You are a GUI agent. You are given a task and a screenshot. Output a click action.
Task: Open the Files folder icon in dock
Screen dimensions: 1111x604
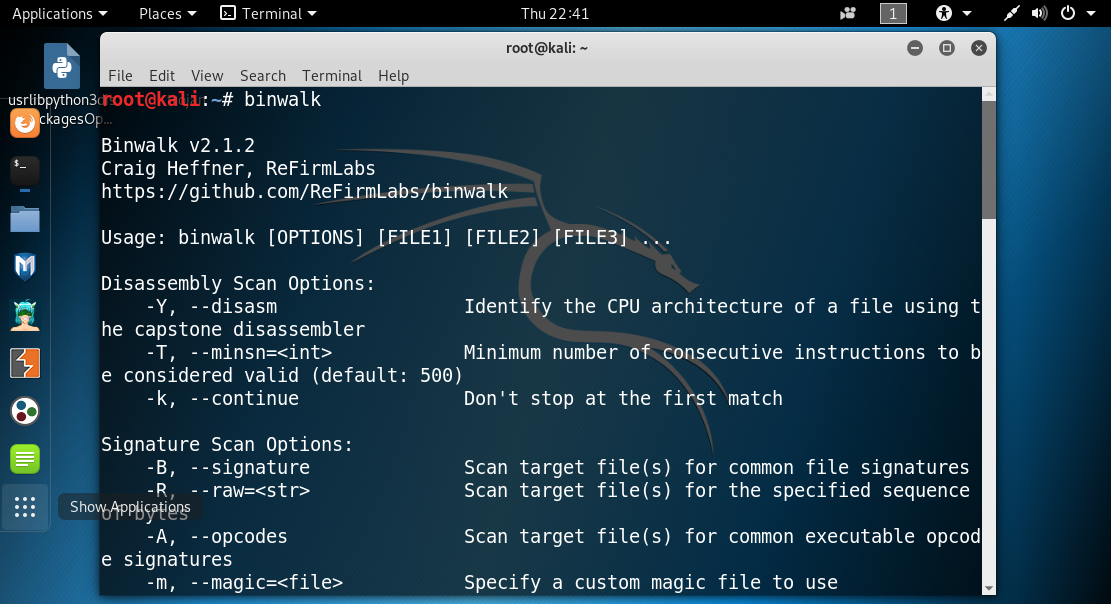pos(25,219)
